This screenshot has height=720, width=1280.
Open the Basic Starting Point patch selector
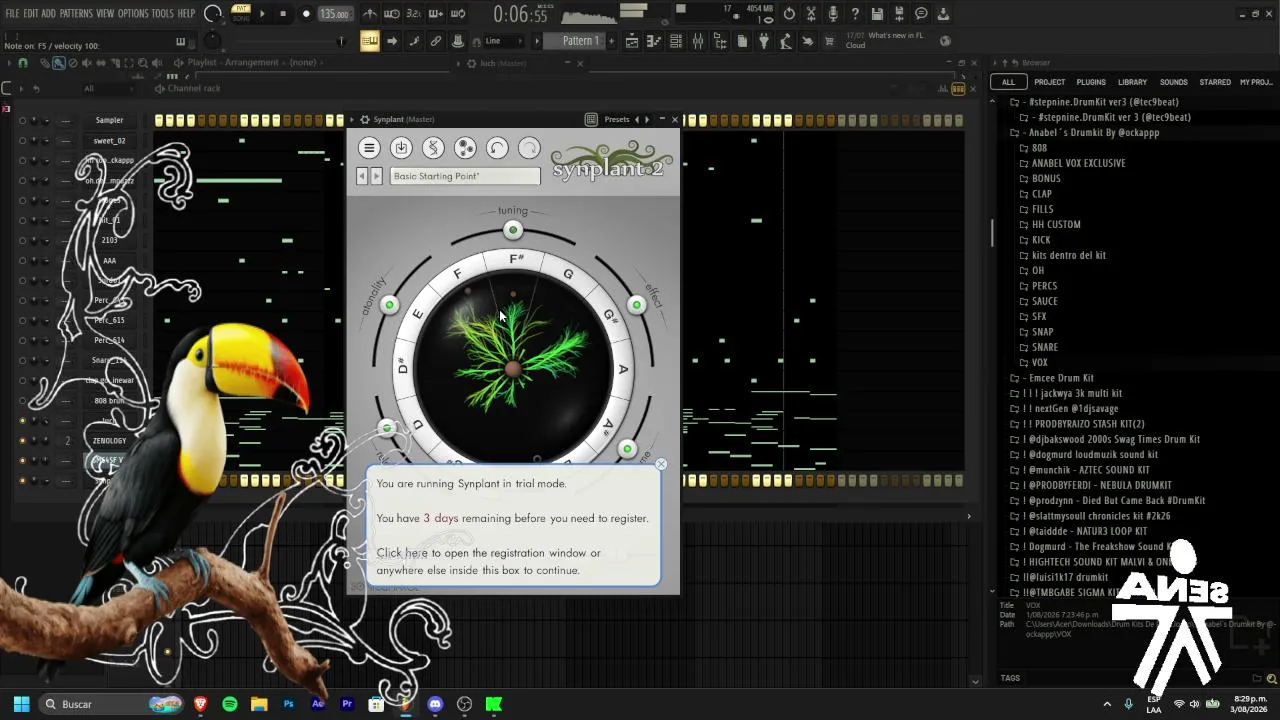(x=465, y=176)
